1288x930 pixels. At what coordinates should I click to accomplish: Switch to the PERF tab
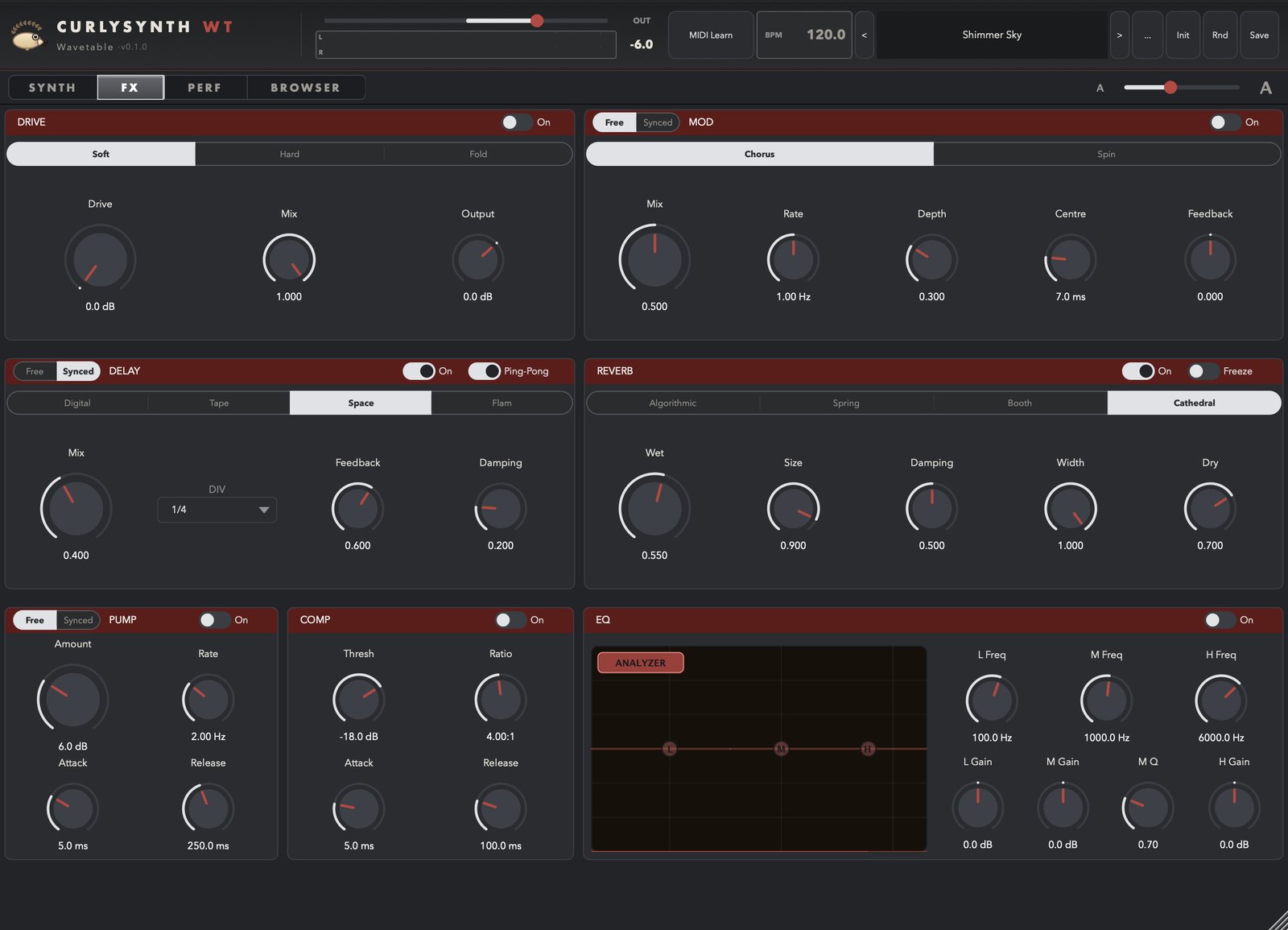coord(204,88)
